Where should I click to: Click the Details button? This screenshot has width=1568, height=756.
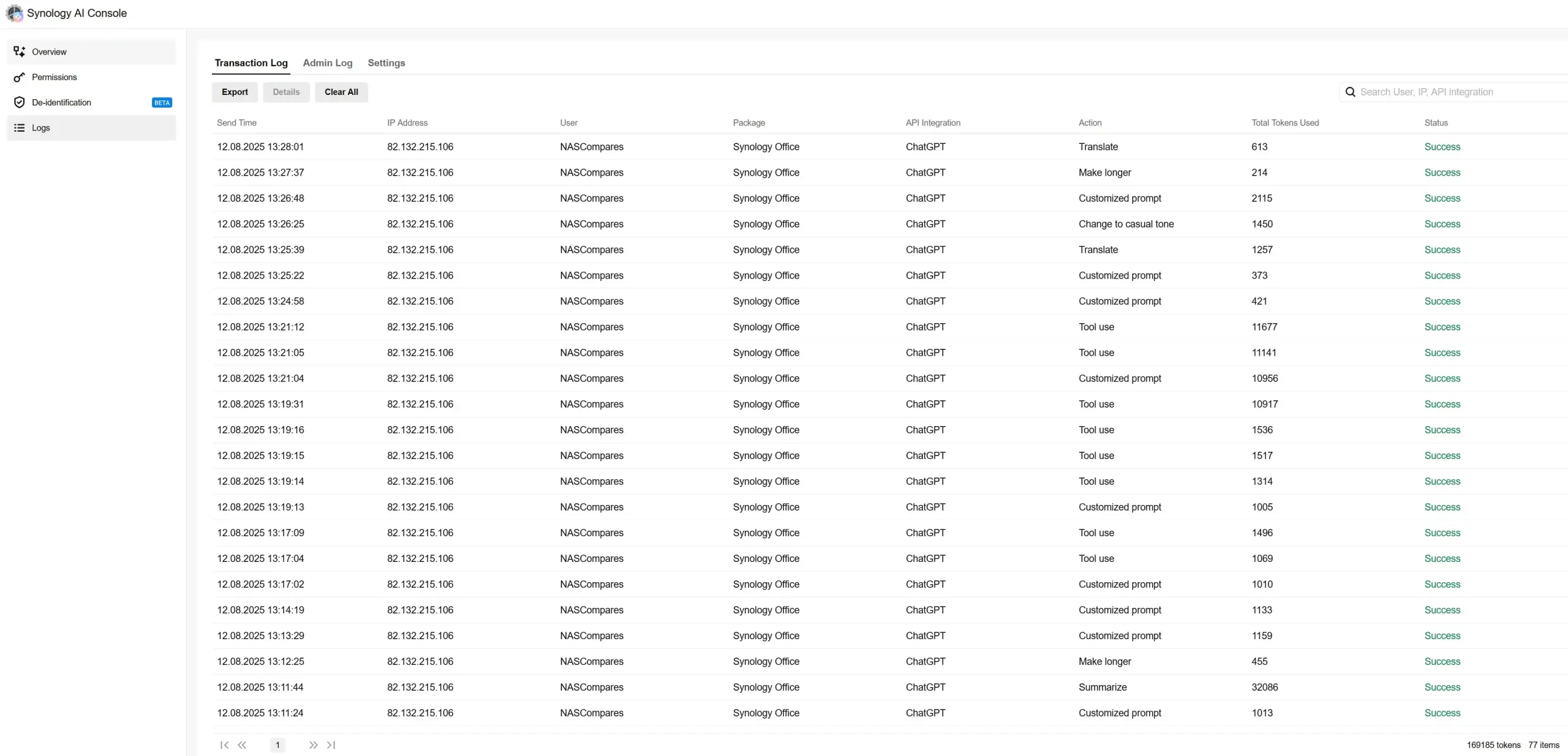tap(286, 92)
